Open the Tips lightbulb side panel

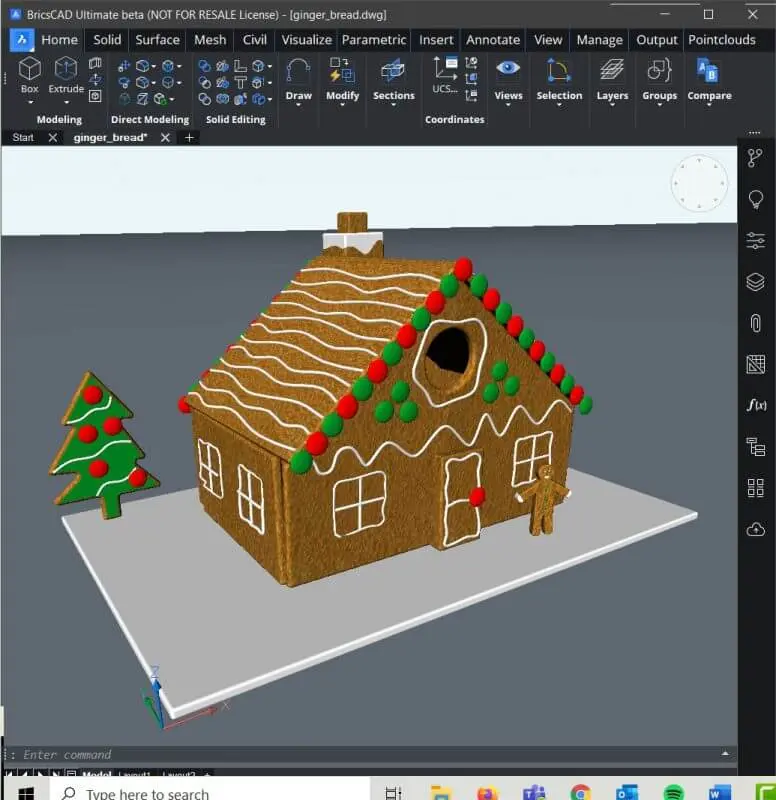click(756, 199)
